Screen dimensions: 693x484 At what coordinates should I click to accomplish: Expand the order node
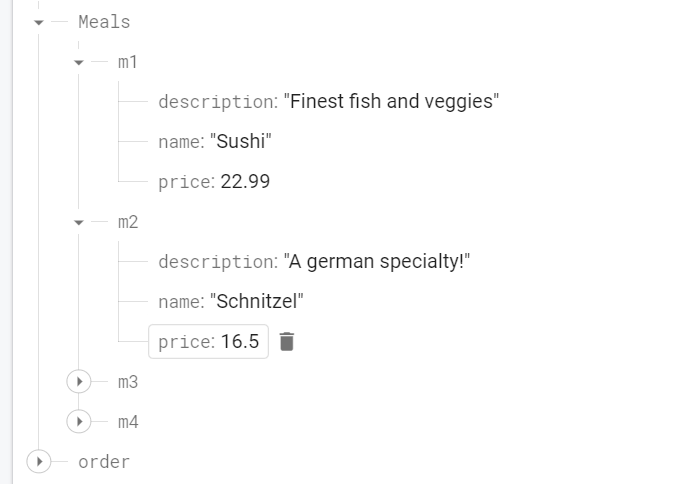tap(39, 461)
